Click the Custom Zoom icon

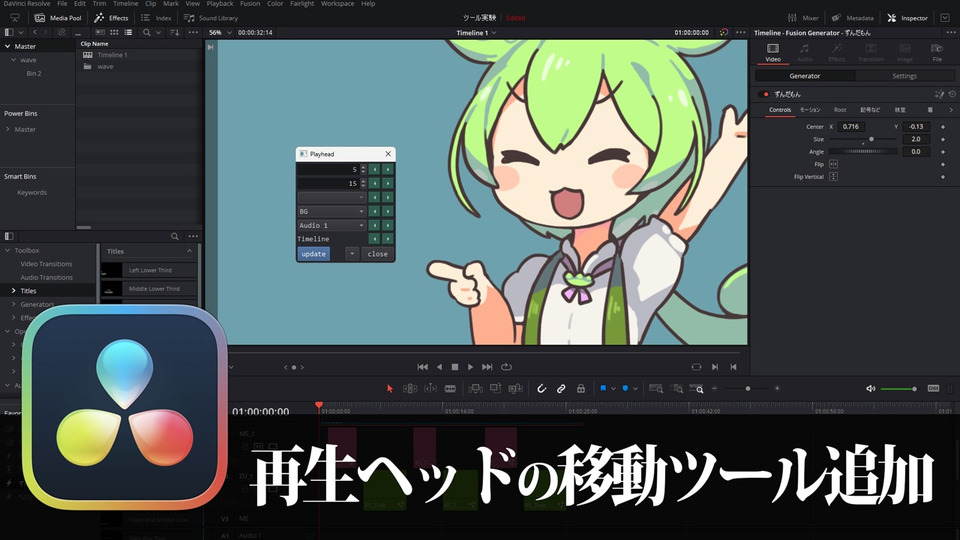(697, 388)
